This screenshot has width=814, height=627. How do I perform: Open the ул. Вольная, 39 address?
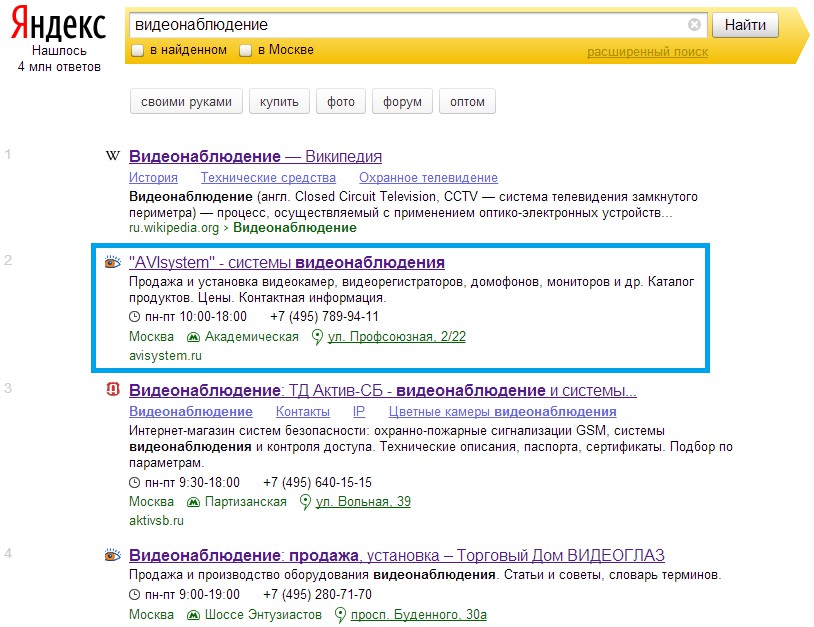pos(363,502)
